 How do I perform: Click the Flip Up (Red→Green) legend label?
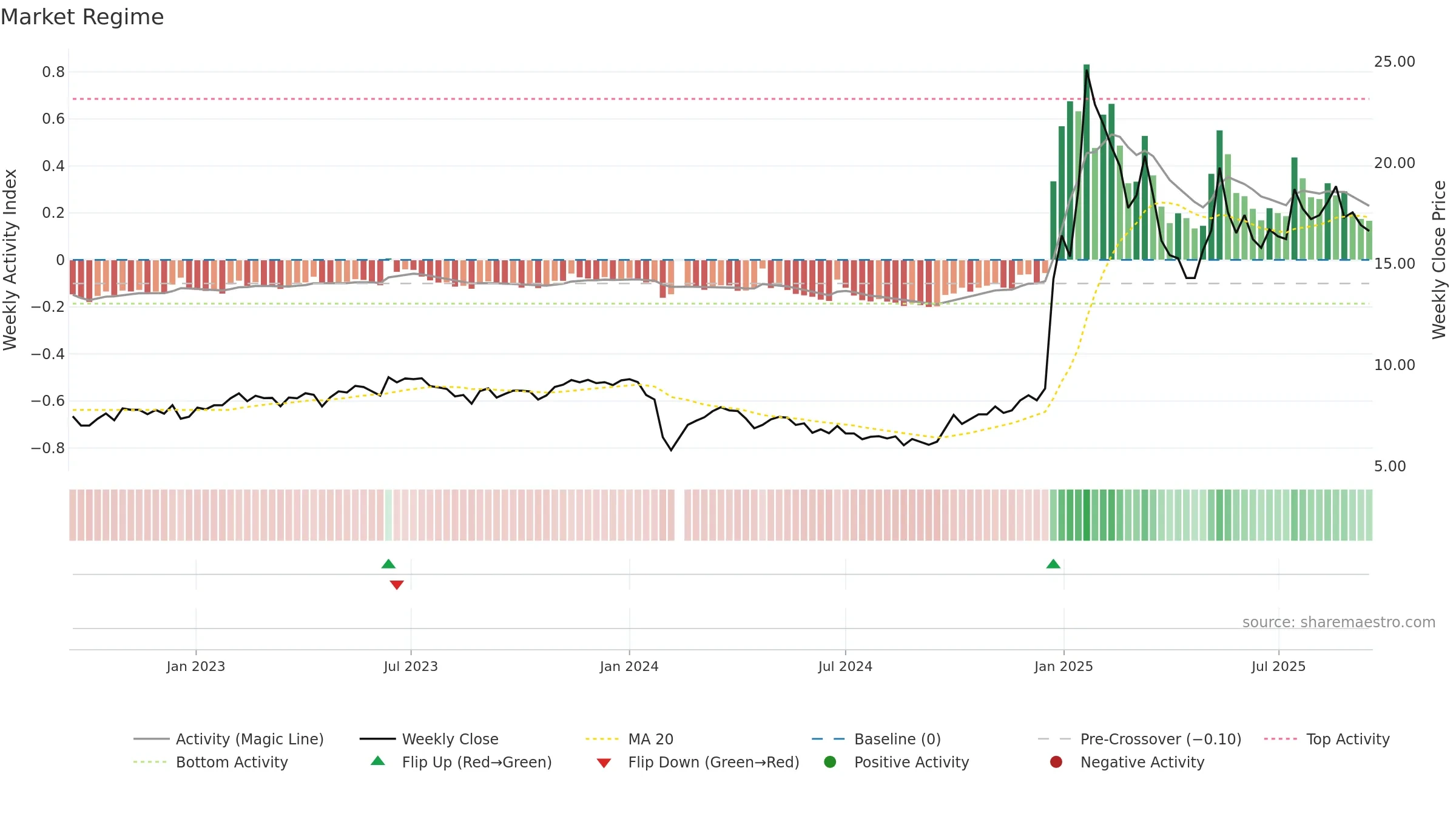477,762
